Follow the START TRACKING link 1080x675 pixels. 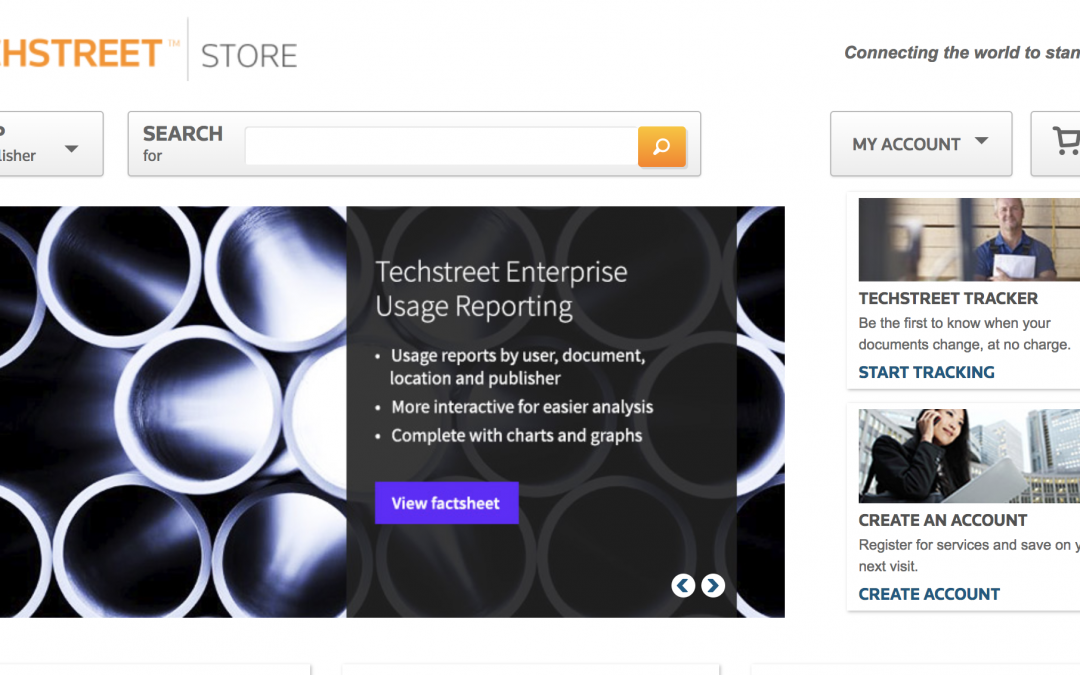[926, 372]
